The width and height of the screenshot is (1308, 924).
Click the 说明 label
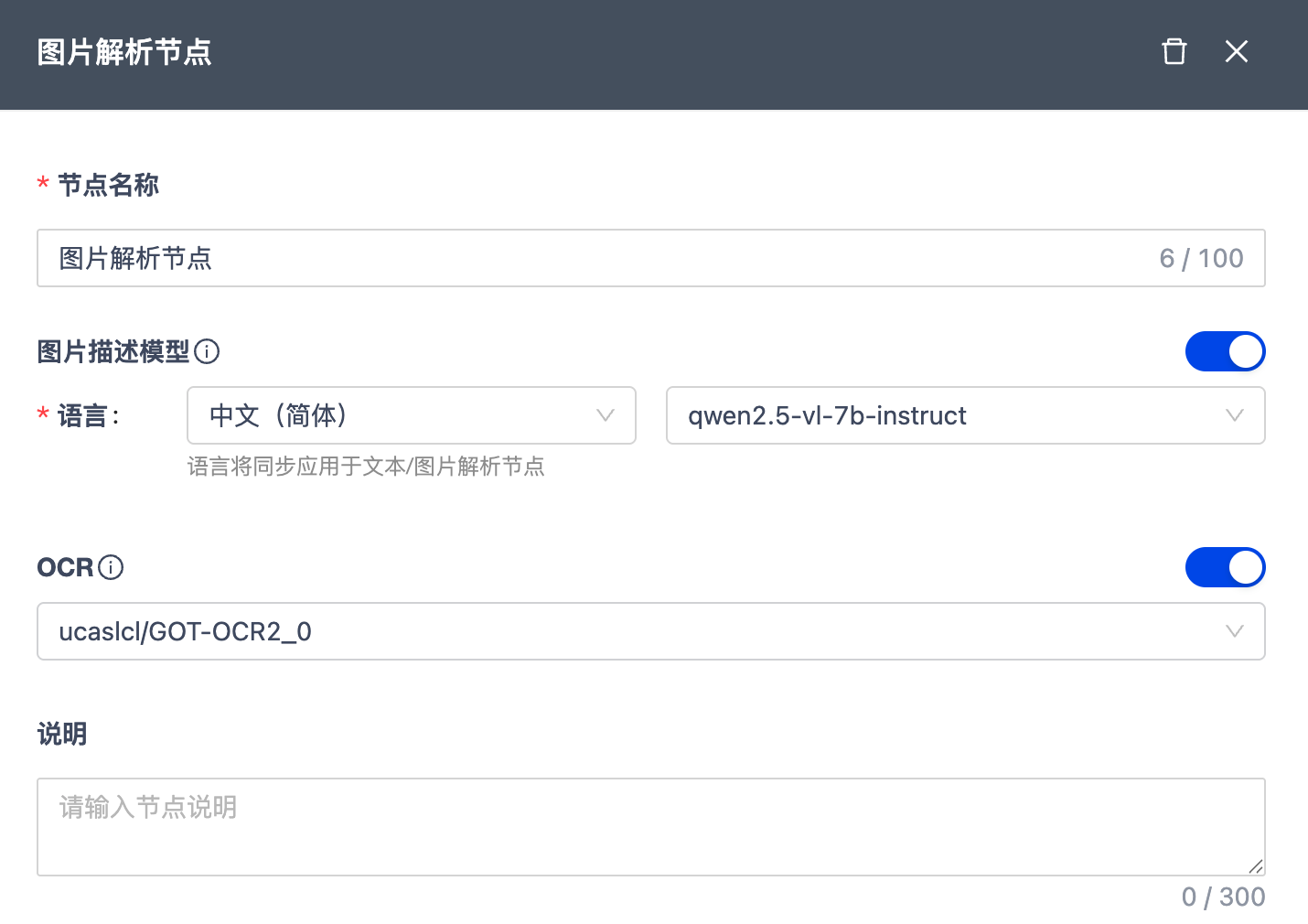click(62, 734)
